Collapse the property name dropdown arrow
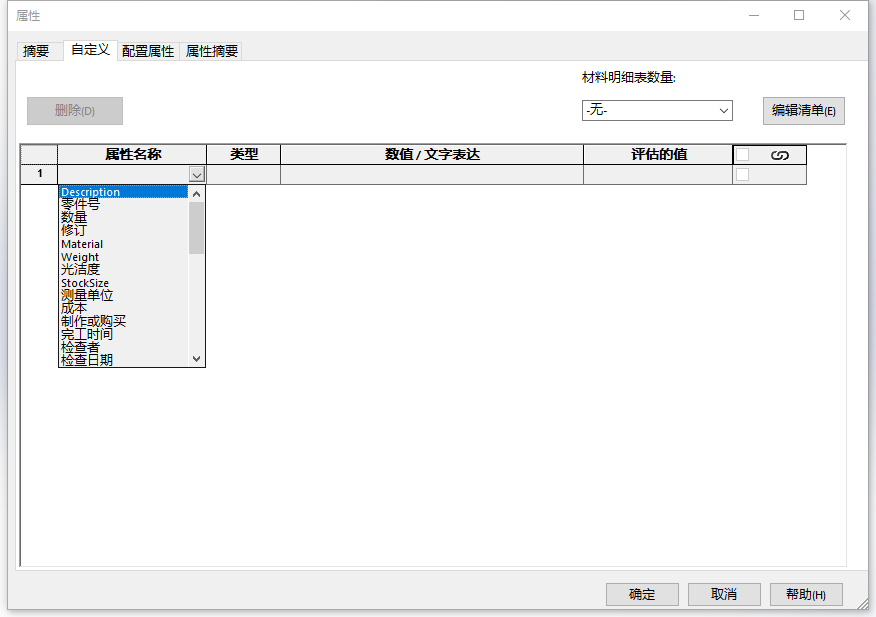876x617 pixels. [x=197, y=175]
